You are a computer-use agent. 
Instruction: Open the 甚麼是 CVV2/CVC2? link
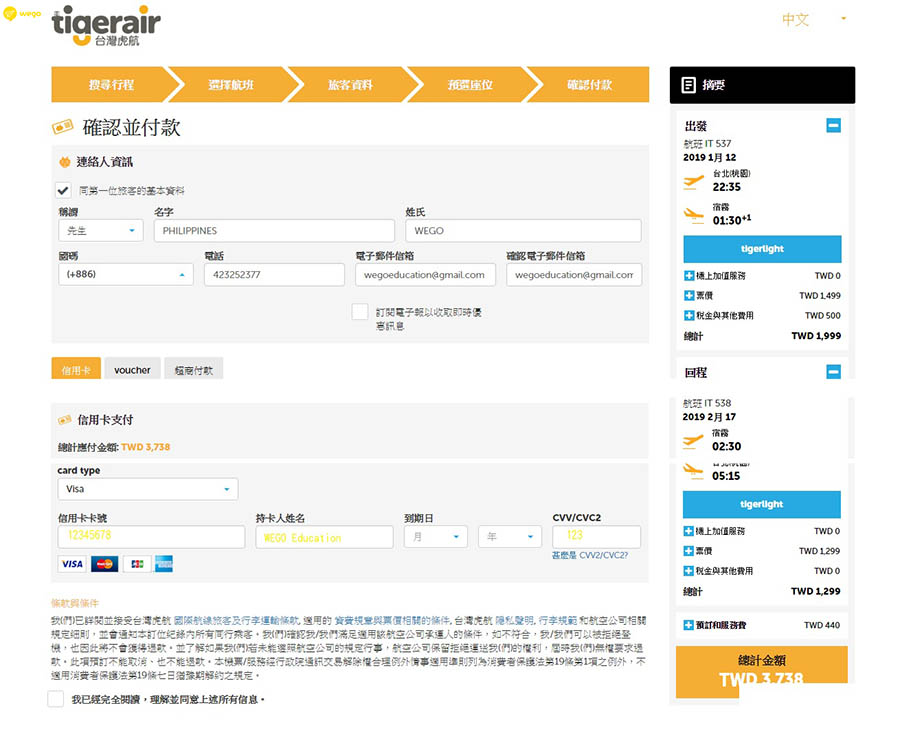(x=589, y=555)
